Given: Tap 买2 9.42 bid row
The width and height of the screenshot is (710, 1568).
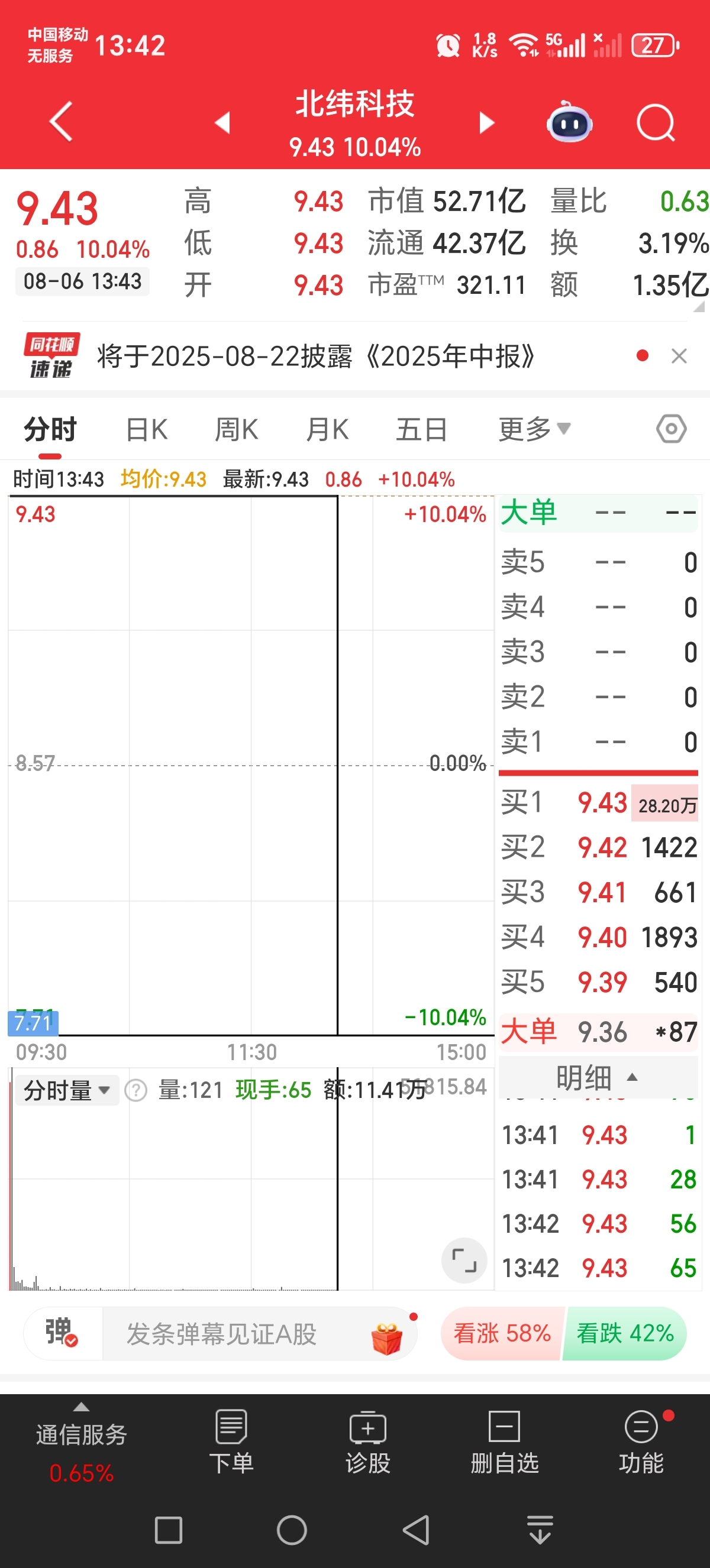Looking at the screenshot, I should pos(599,847).
